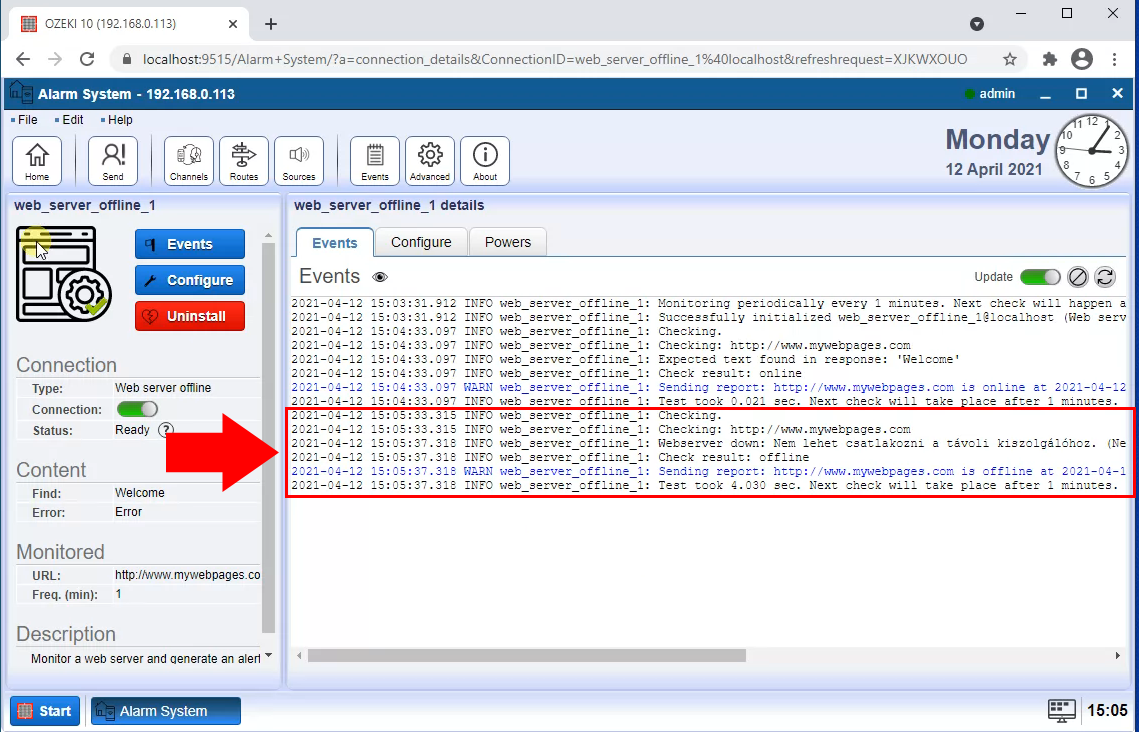Click the Send toolbar icon

(113, 160)
